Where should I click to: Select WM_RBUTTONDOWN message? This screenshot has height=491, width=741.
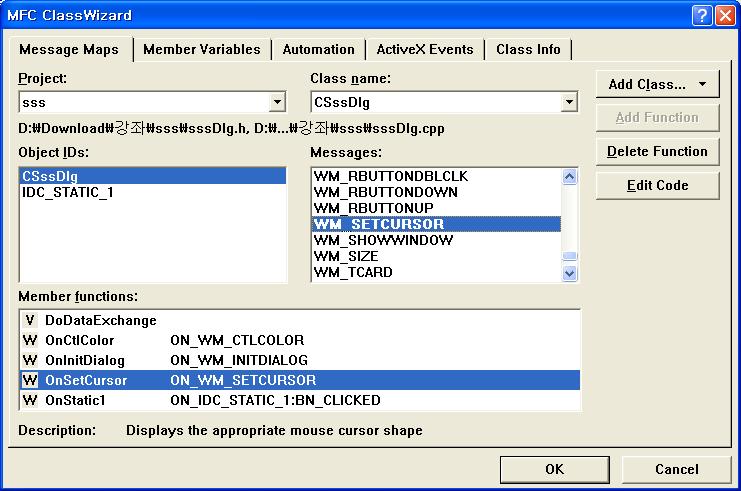tap(437, 192)
